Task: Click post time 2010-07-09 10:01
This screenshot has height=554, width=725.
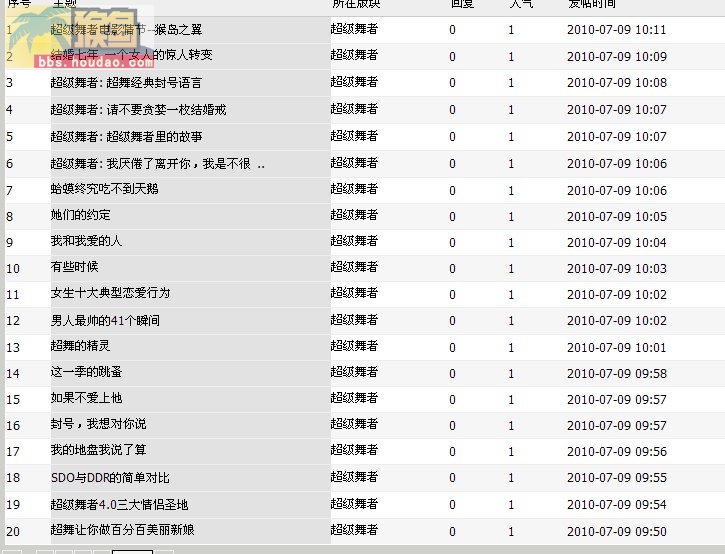Action: click(x=617, y=347)
